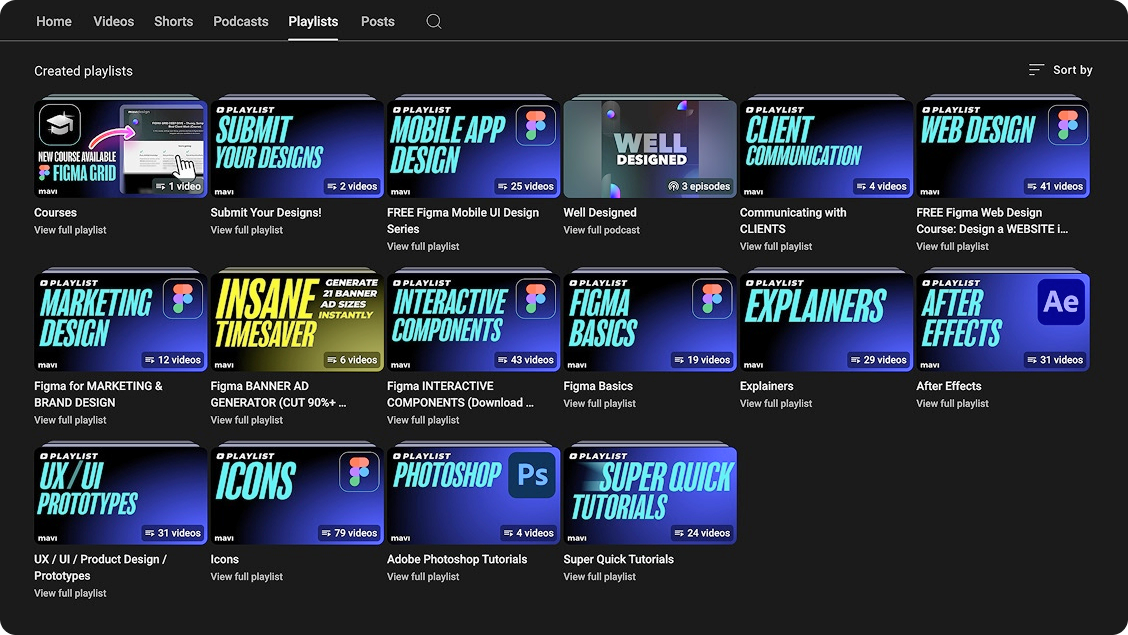Click graduation cap icon on Courses thumbnail

click(x=60, y=126)
